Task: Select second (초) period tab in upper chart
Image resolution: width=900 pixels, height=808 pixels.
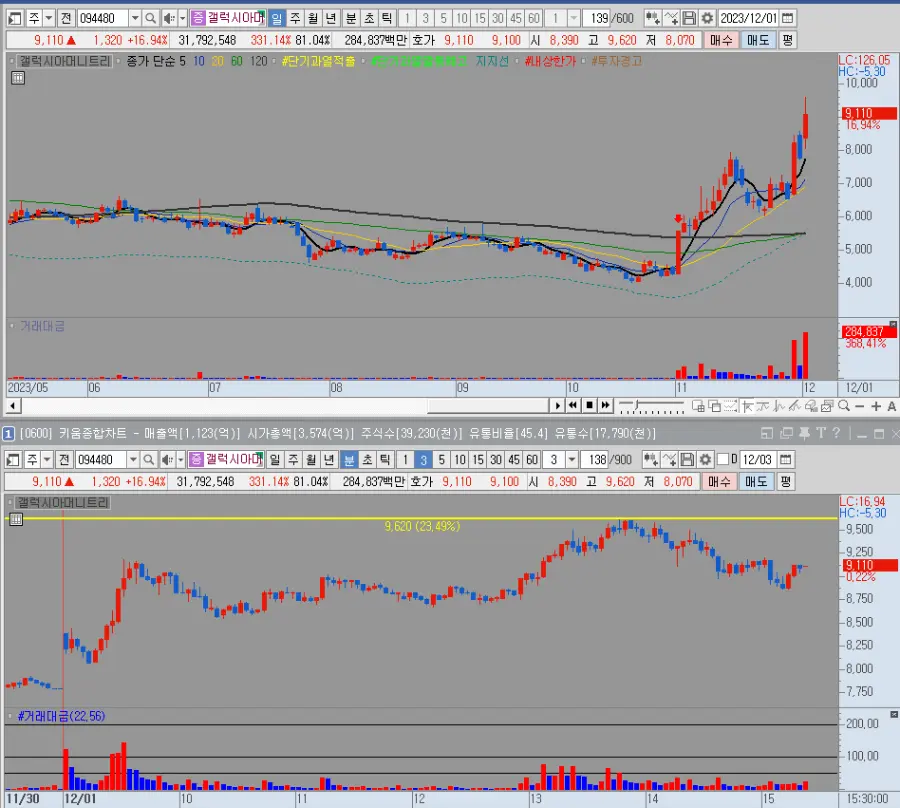Action: [x=369, y=18]
